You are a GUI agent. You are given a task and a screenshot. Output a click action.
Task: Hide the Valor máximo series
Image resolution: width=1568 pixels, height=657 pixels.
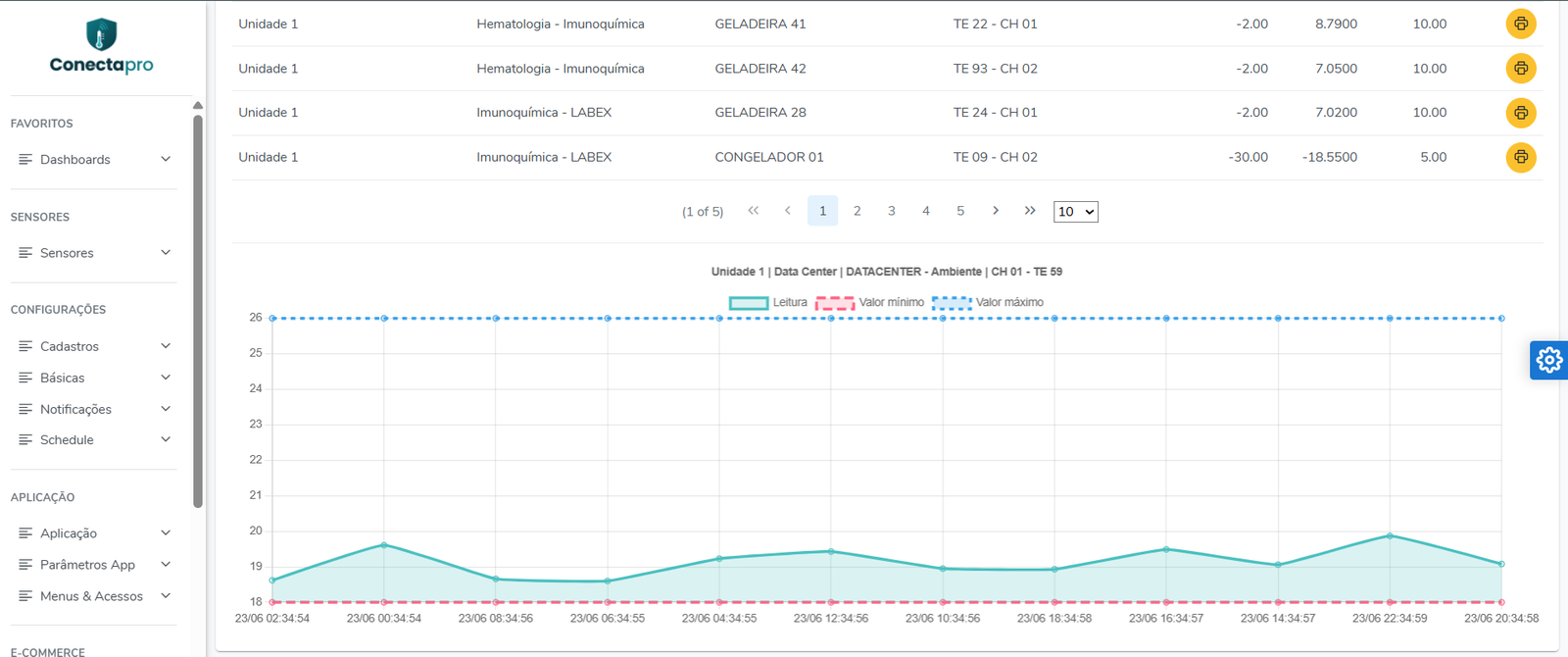988,302
